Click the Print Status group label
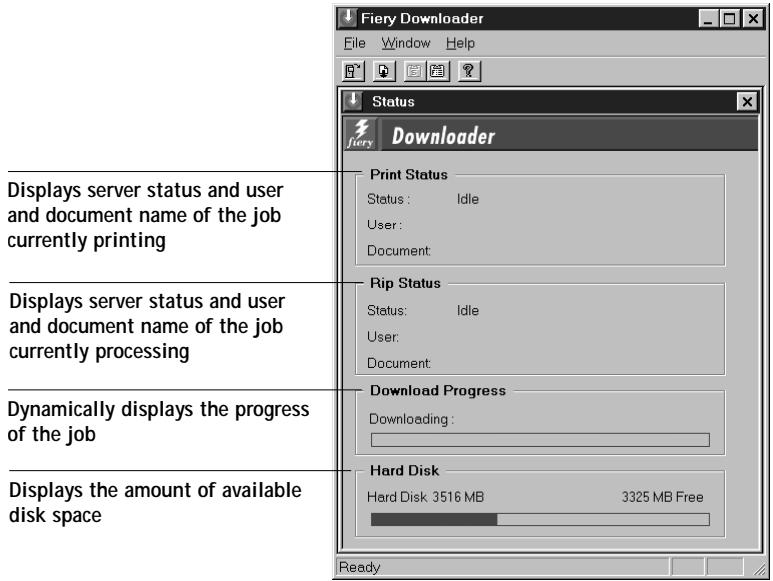This screenshot has height=581, width=773. [x=409, y=174]
